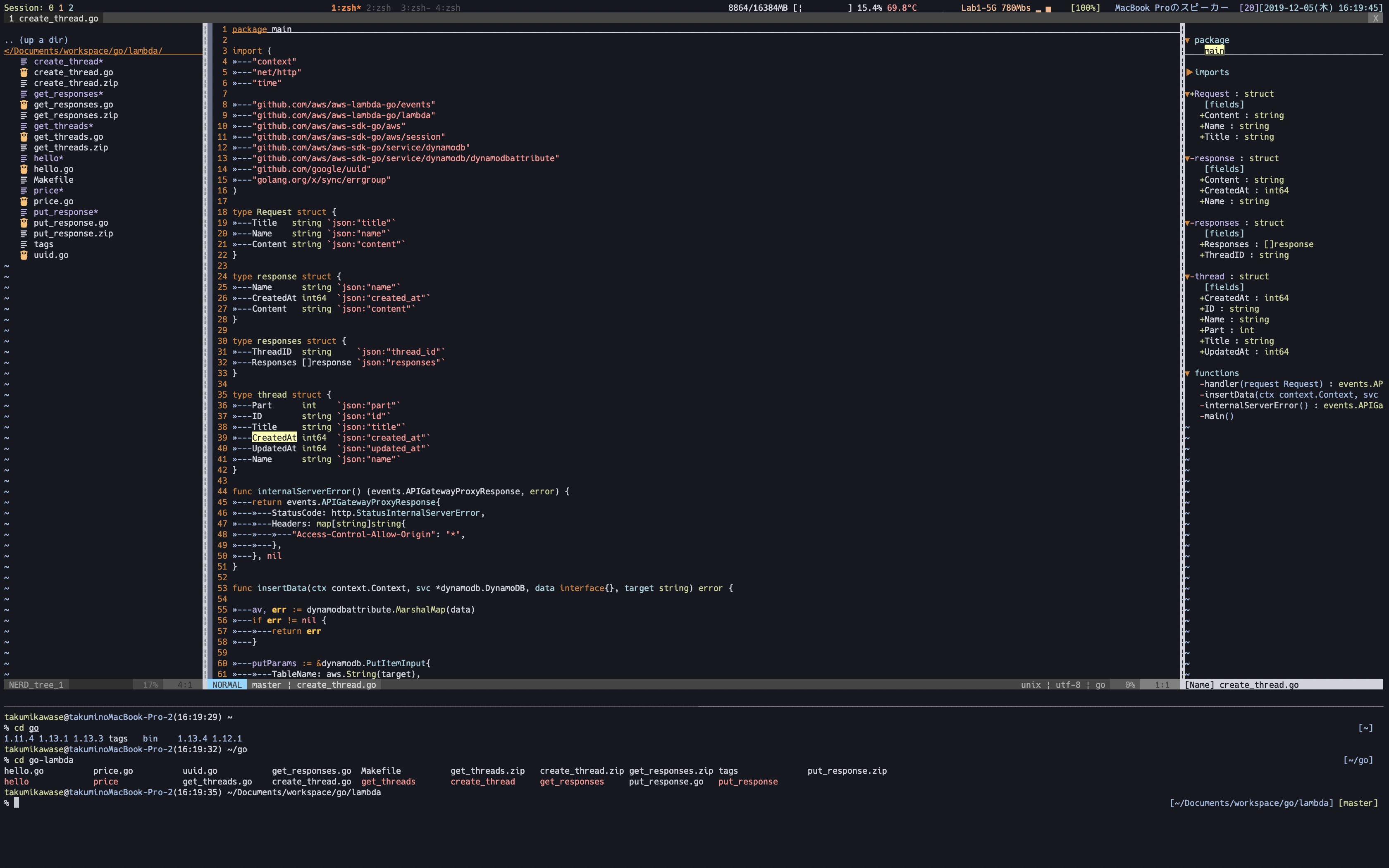Click the utf-8 encoding in statusline

1067,685
